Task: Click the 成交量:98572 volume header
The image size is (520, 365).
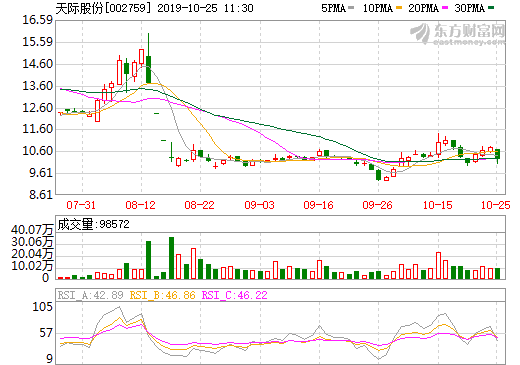Action: (93, 224)
